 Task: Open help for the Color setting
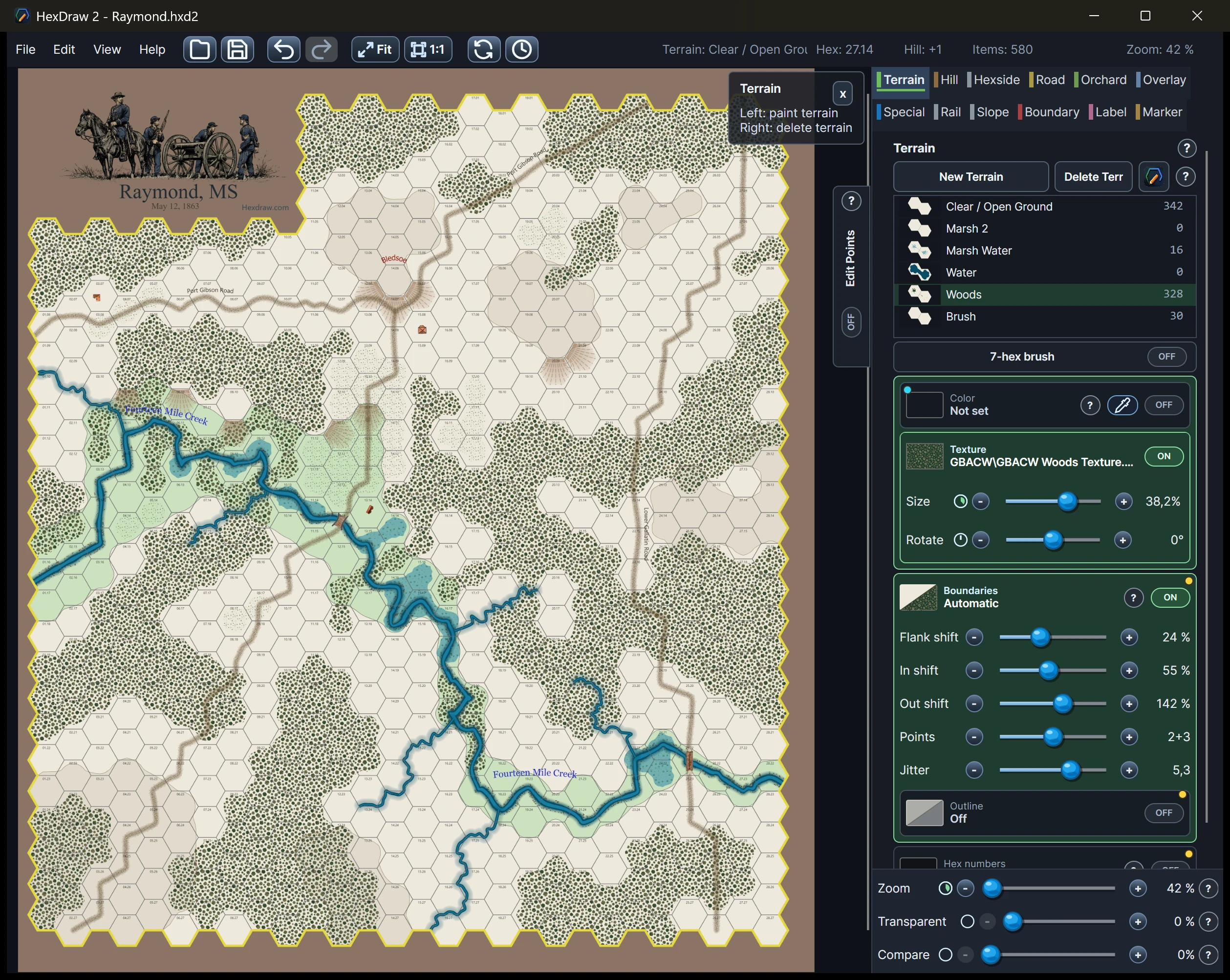(1090, 405)
